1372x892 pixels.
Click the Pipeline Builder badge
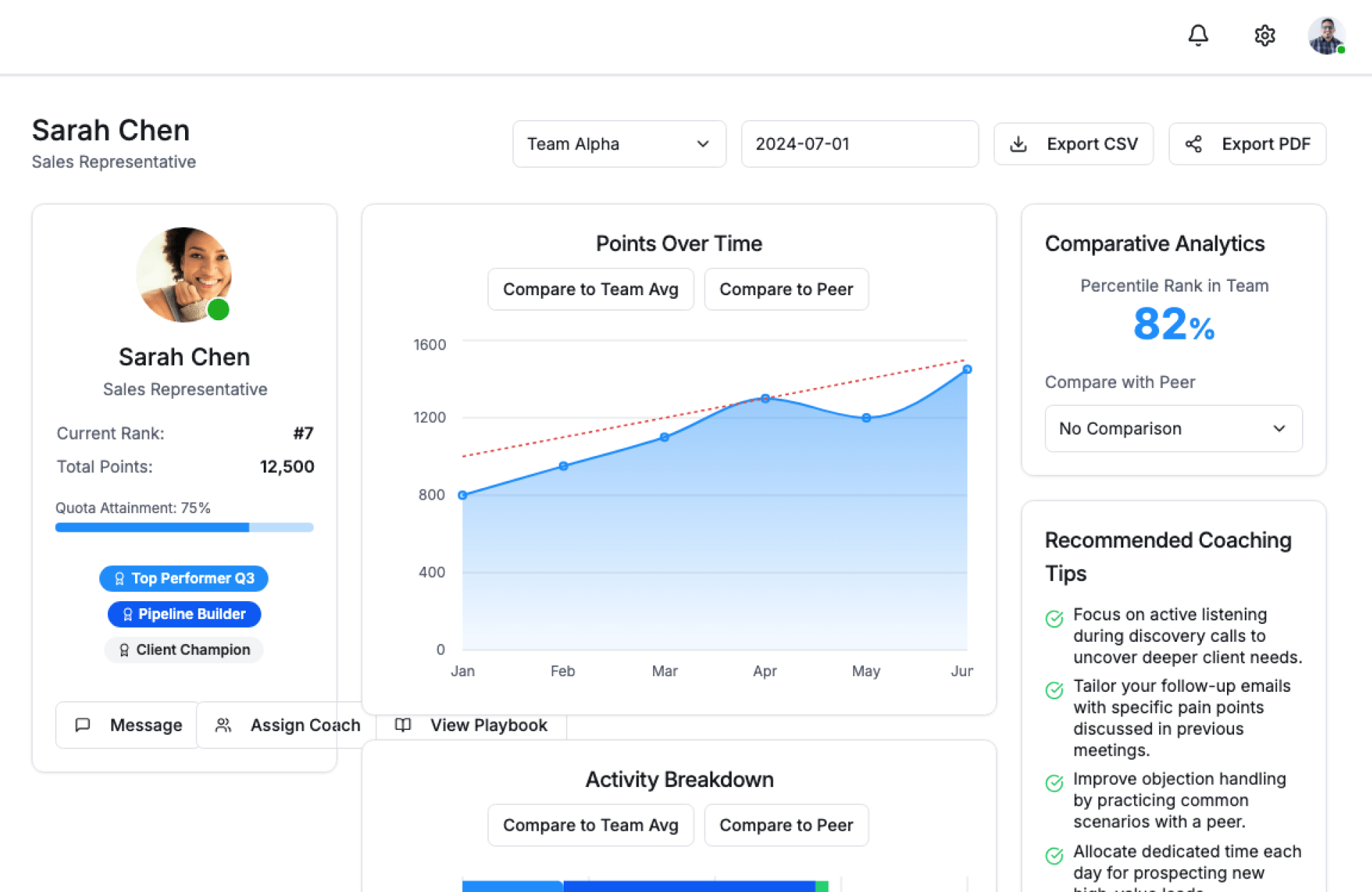point(184,614)
